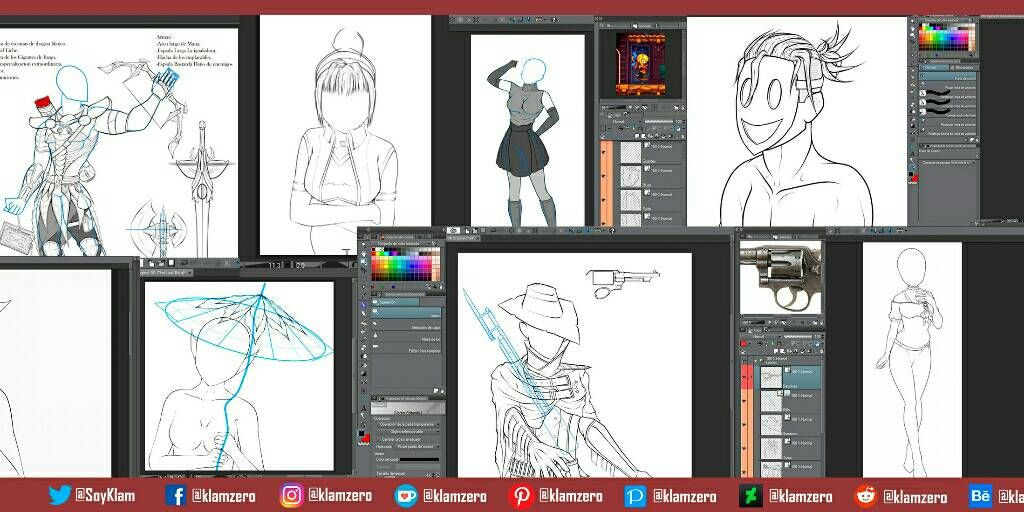1024x512 pixels.
Task: Click the Pinterest logo icon
Action: coord(520,496)
